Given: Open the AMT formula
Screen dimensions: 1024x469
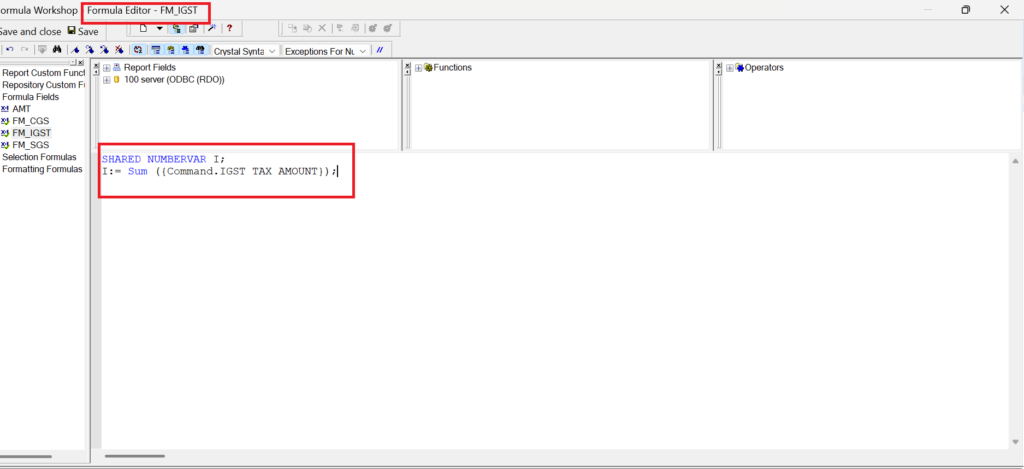Looking at the screenshot, I should pos(22,109).
